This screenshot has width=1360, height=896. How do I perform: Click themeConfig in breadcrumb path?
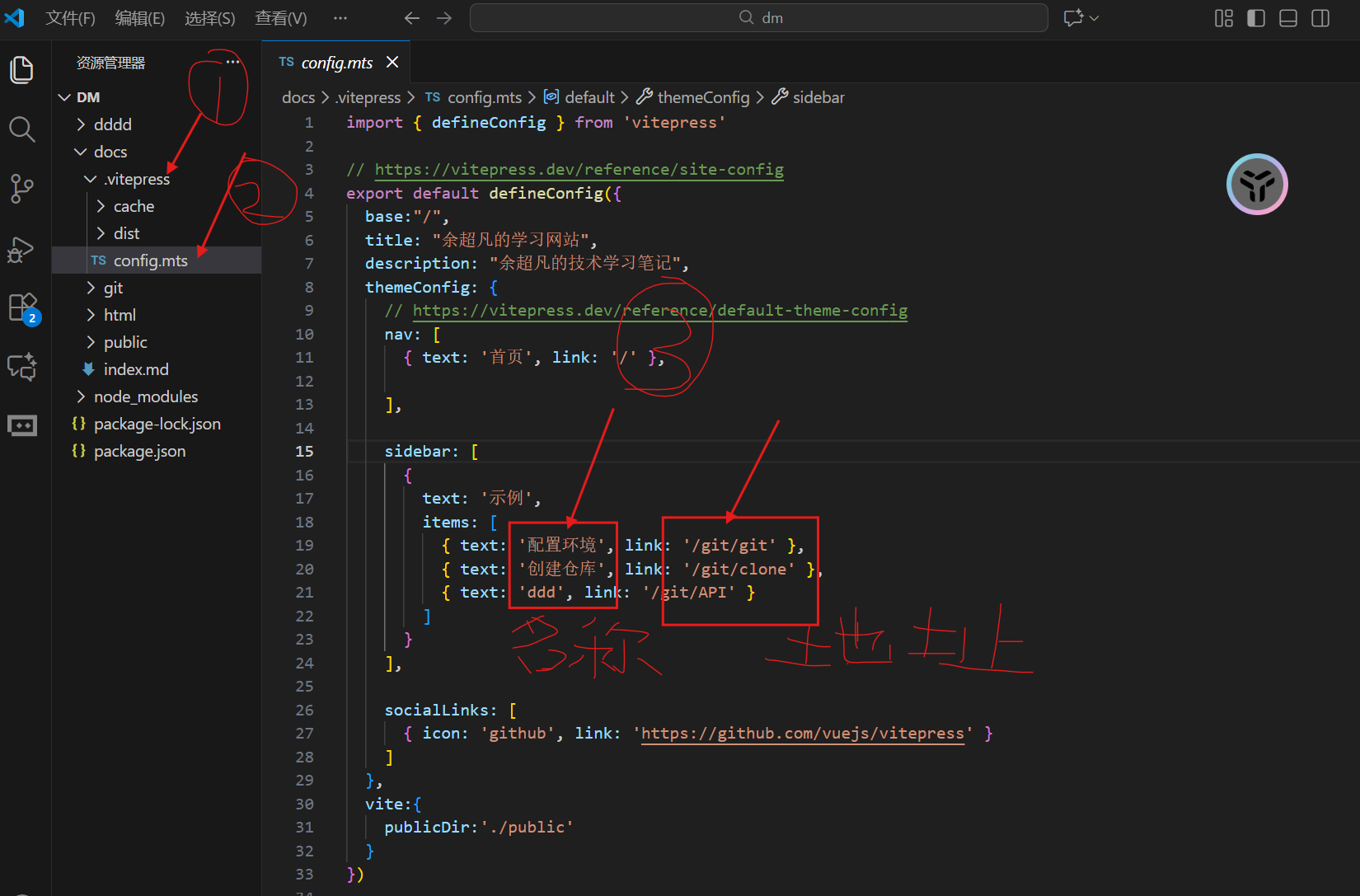[703, 97]
